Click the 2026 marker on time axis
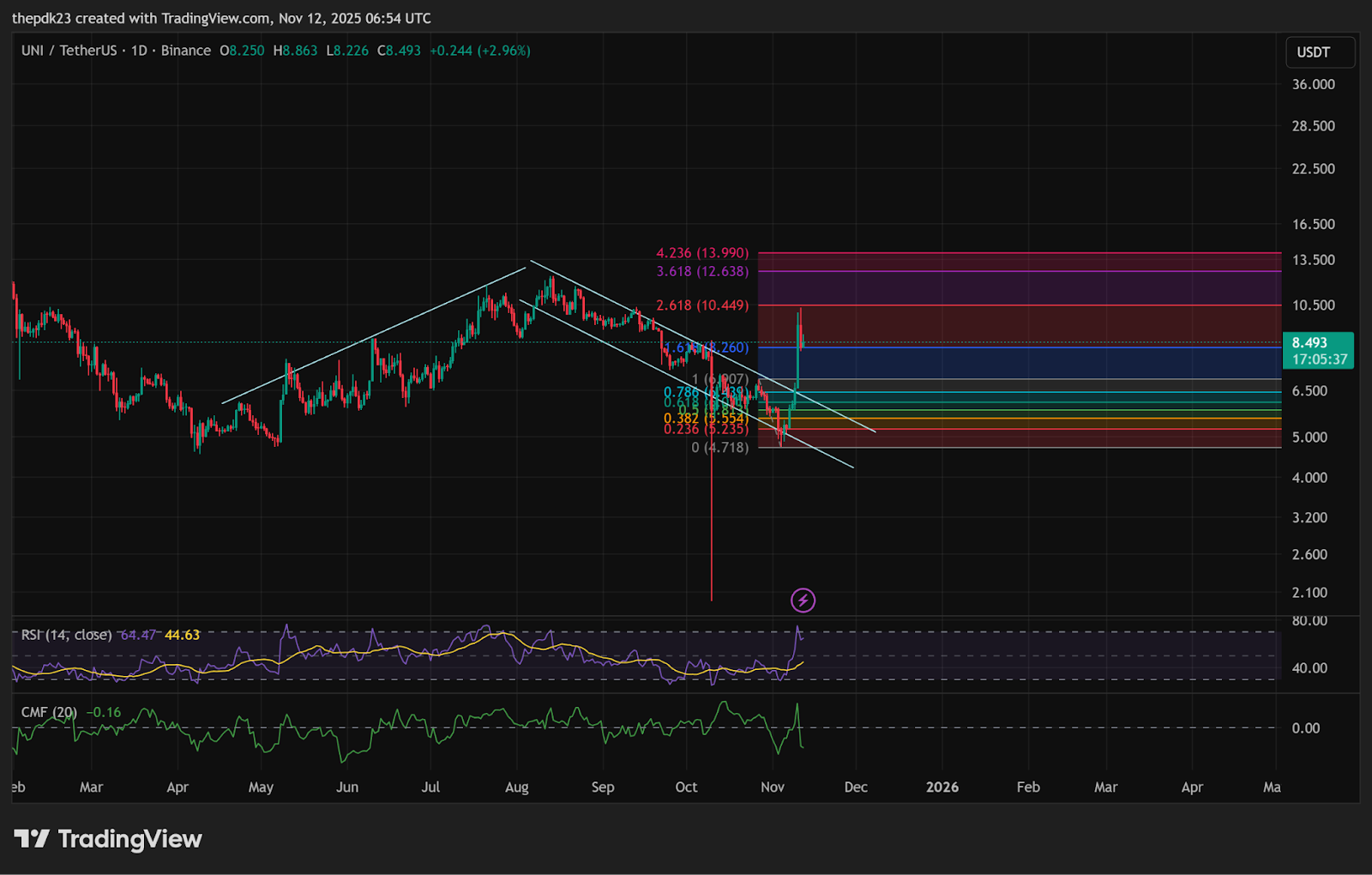 (x=942, y=787)
